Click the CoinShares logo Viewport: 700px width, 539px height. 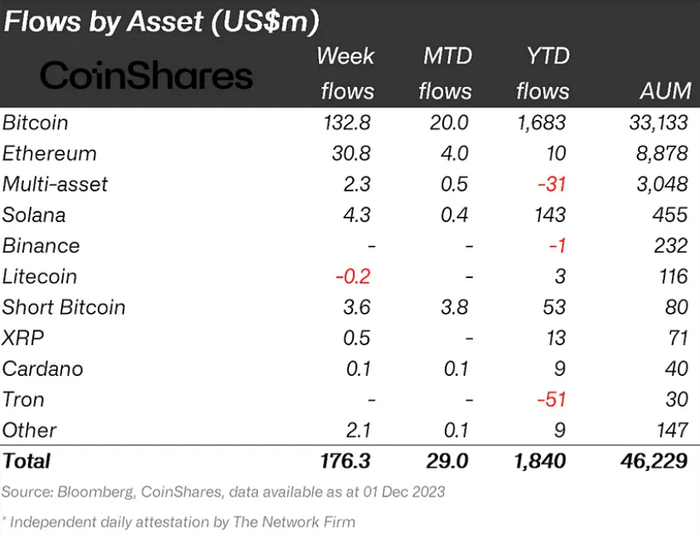pos(146,76)
